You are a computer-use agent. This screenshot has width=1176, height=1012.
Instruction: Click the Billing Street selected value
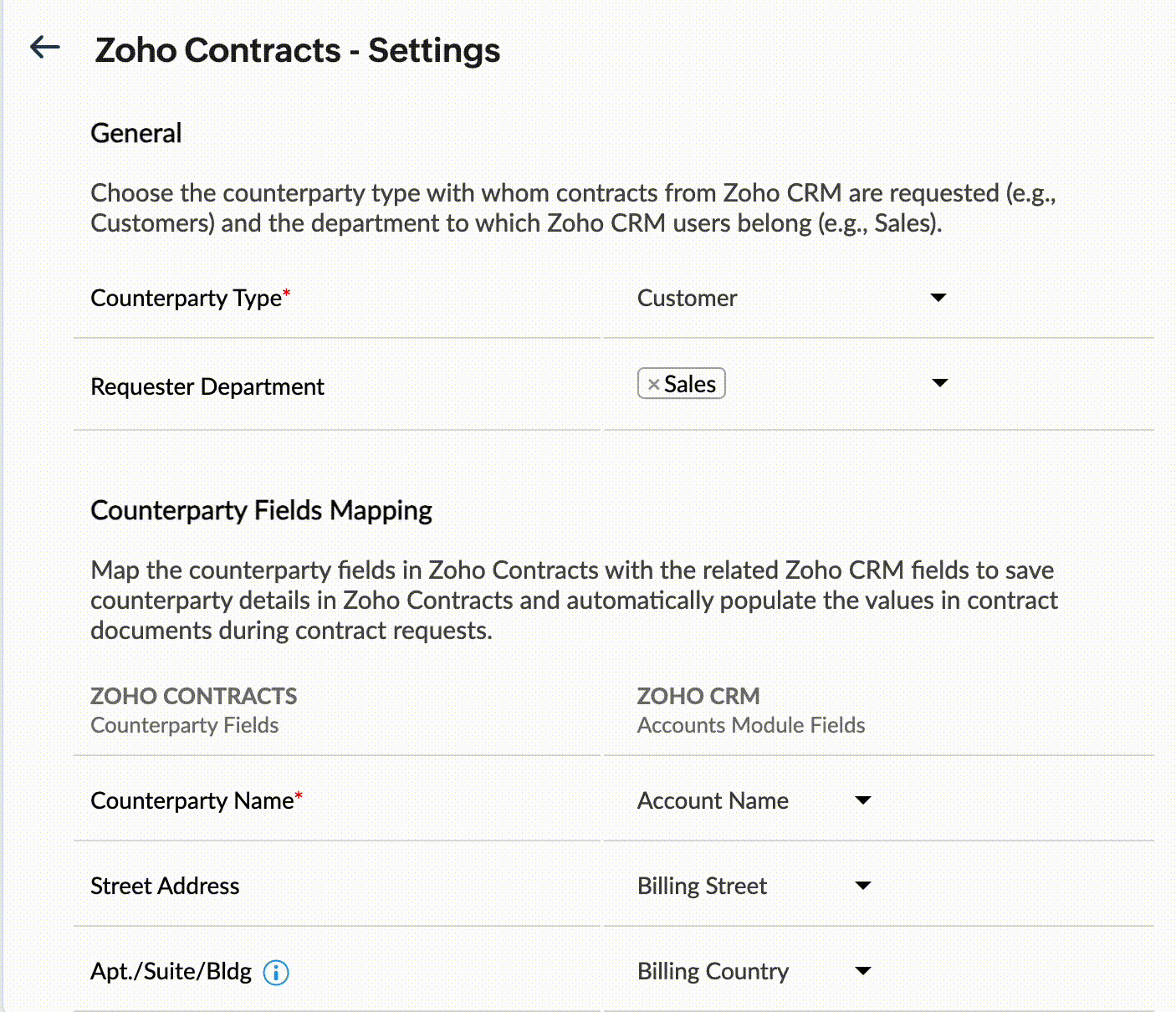tap(702, 886)
